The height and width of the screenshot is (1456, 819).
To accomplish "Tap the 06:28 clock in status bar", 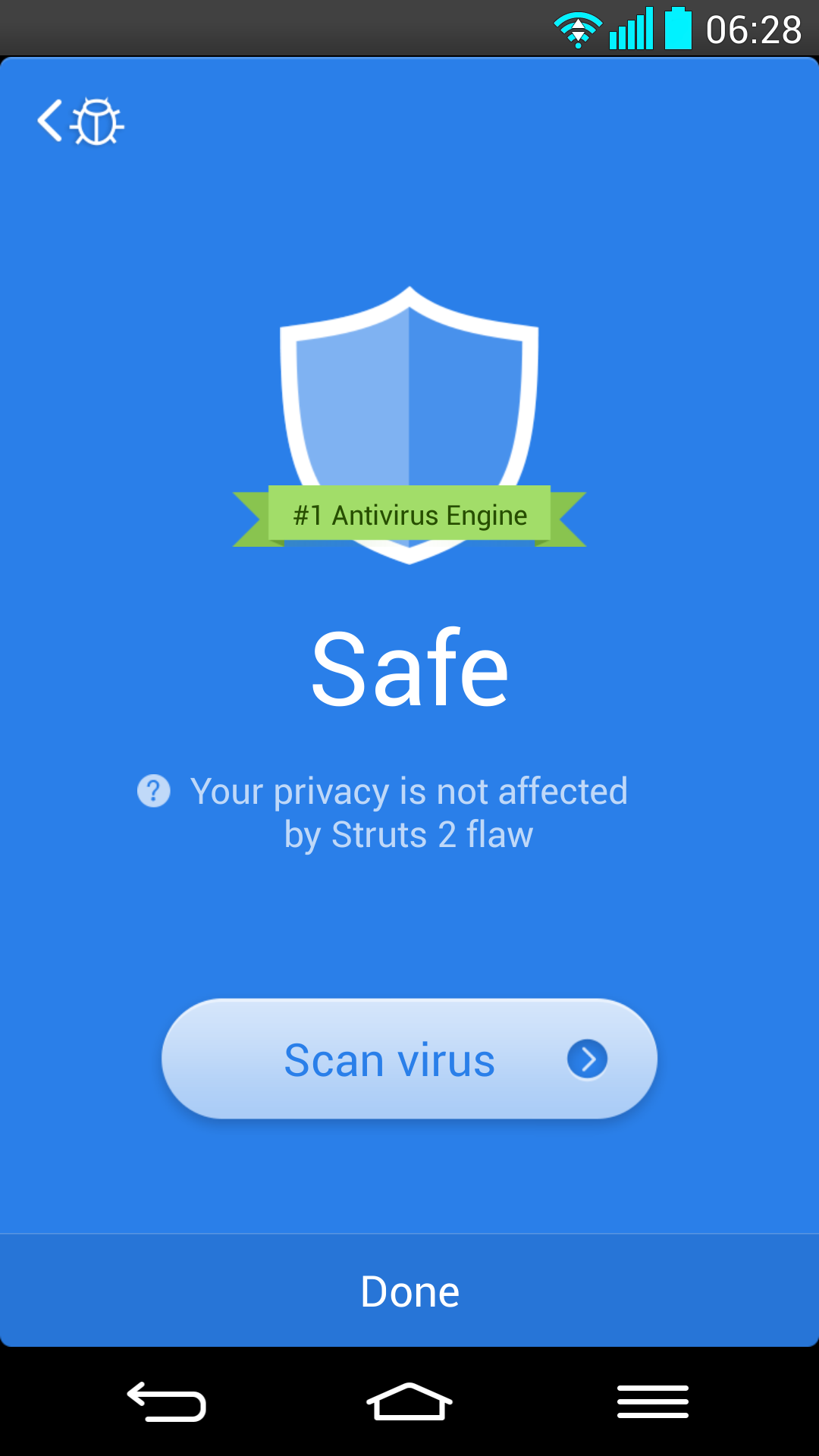I will tap(754, 30).
